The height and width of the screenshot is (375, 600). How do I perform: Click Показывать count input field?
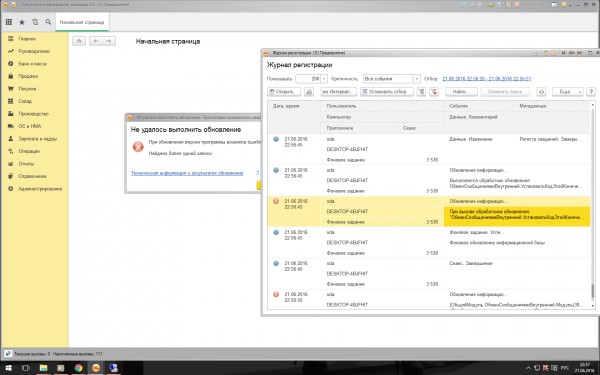308,79
